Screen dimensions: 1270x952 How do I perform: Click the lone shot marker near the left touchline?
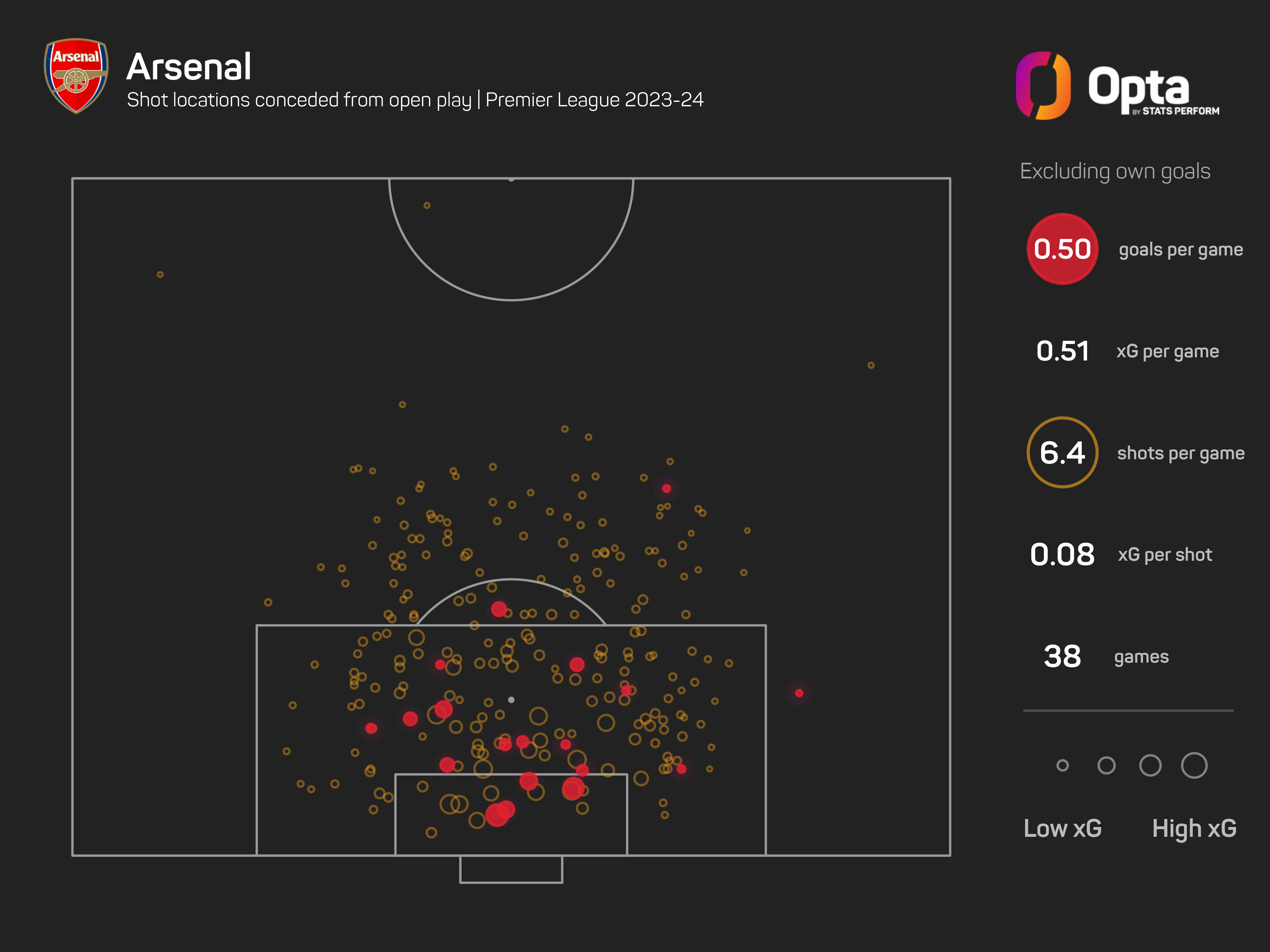point(160,274)
